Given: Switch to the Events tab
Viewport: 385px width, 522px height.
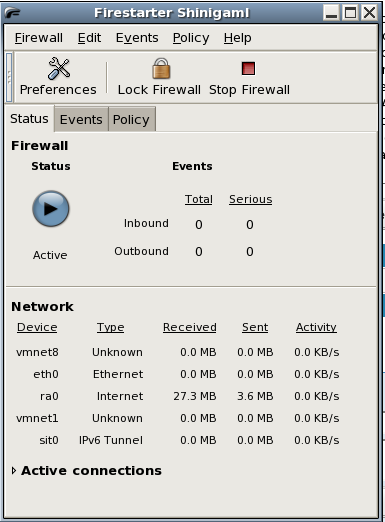Looking at the screenshot, I should point(81,119).
